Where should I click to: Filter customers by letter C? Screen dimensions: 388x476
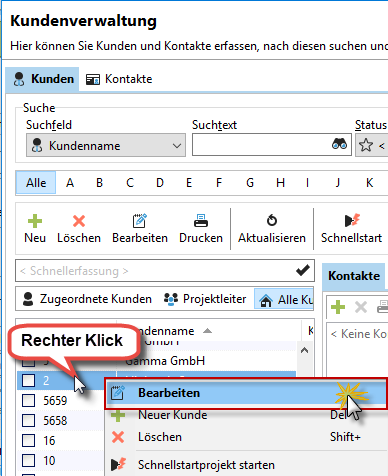coord(130,183)
